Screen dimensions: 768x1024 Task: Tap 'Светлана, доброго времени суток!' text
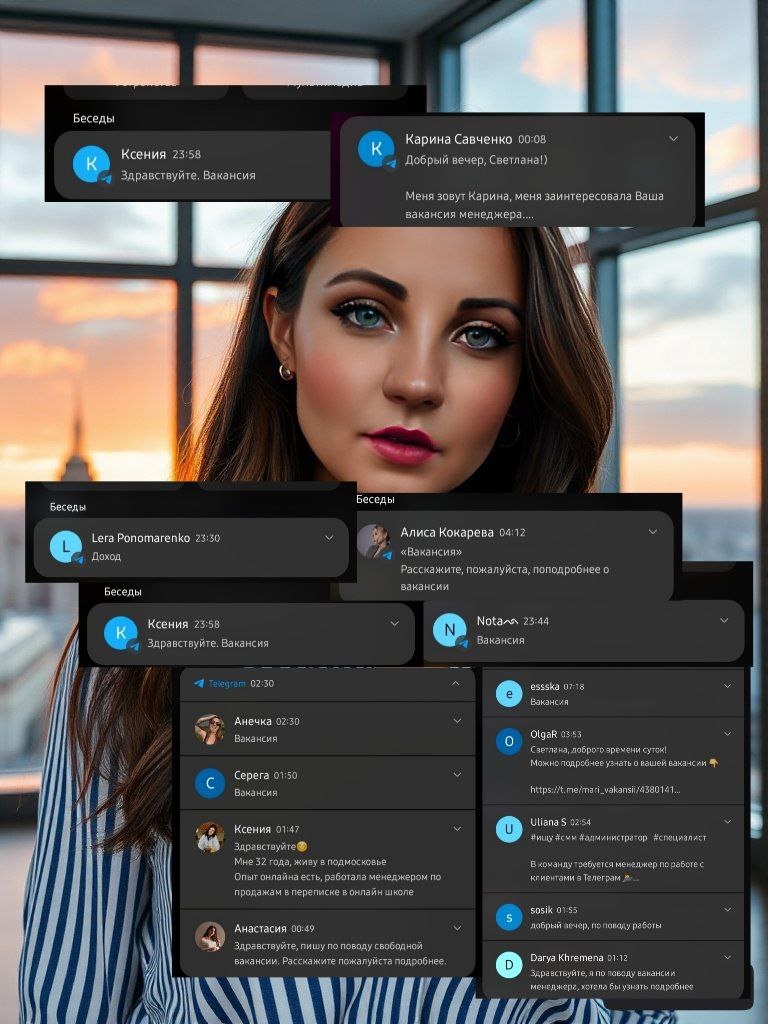tap(598, 750)
